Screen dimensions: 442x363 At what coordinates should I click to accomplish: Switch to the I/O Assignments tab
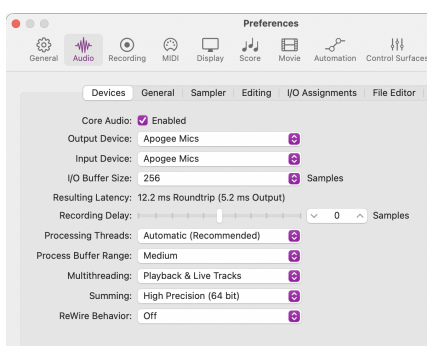tap(322, 93)
